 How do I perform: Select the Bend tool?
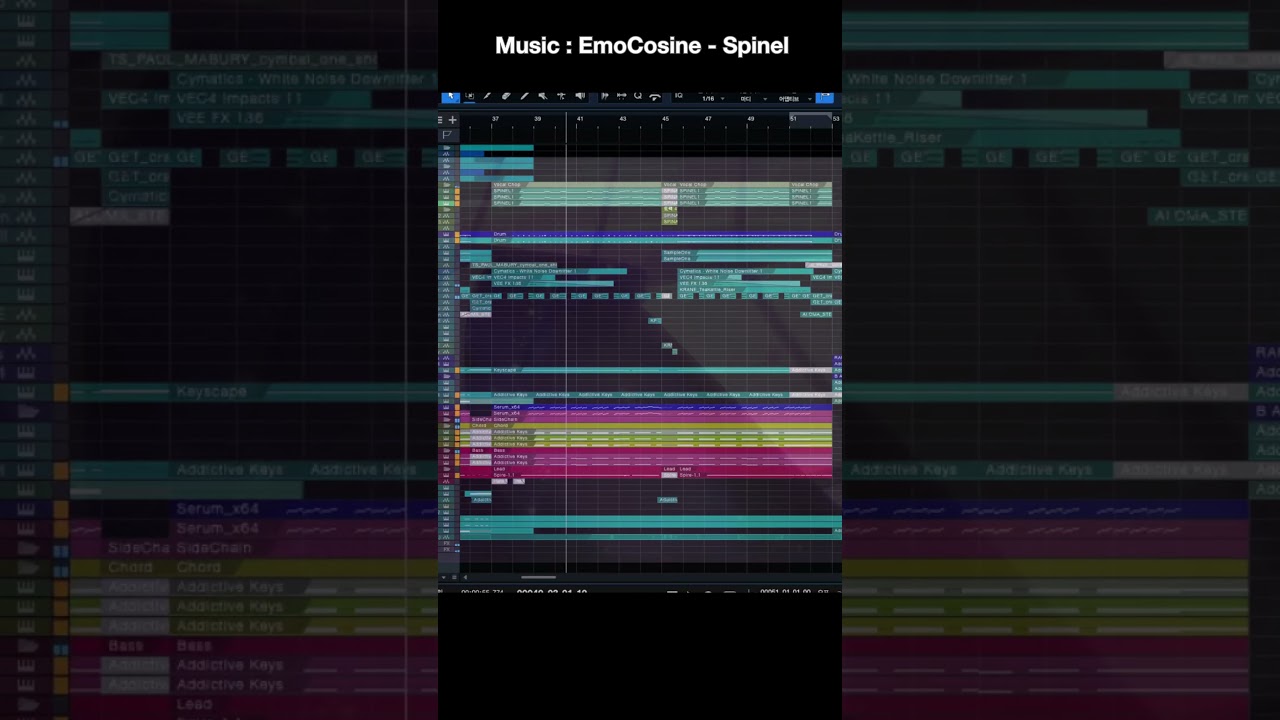pyautogui.click(x=561, y=97)
